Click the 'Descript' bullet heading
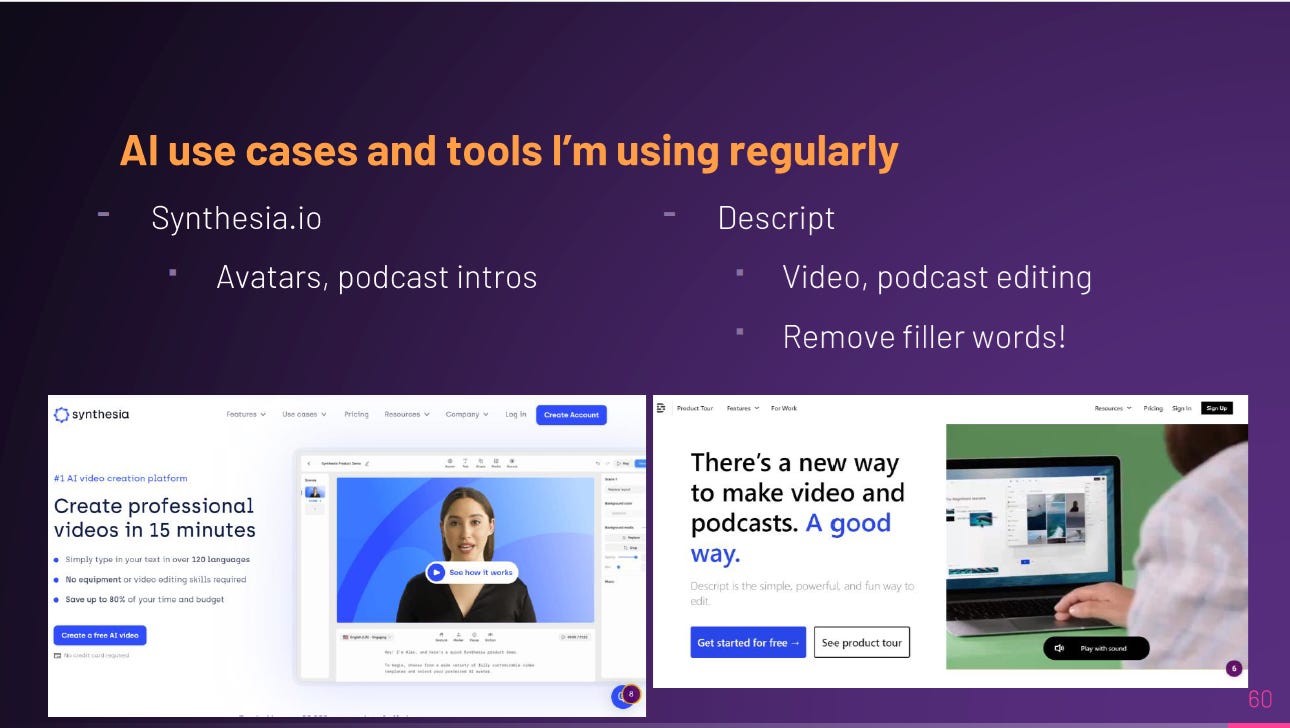The width and height of the screenshot is (1290, 728). 776,217
